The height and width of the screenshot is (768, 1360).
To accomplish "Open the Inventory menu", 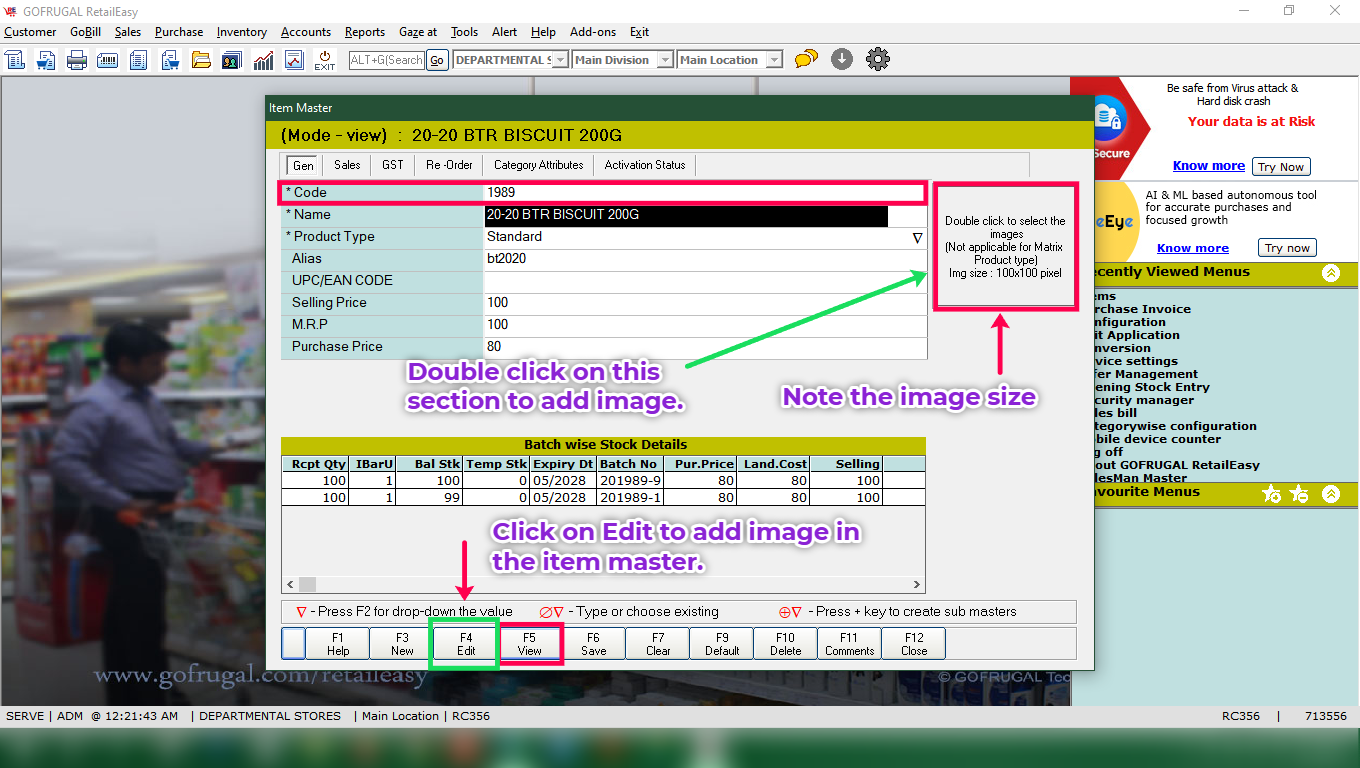I will pos(241,32).
